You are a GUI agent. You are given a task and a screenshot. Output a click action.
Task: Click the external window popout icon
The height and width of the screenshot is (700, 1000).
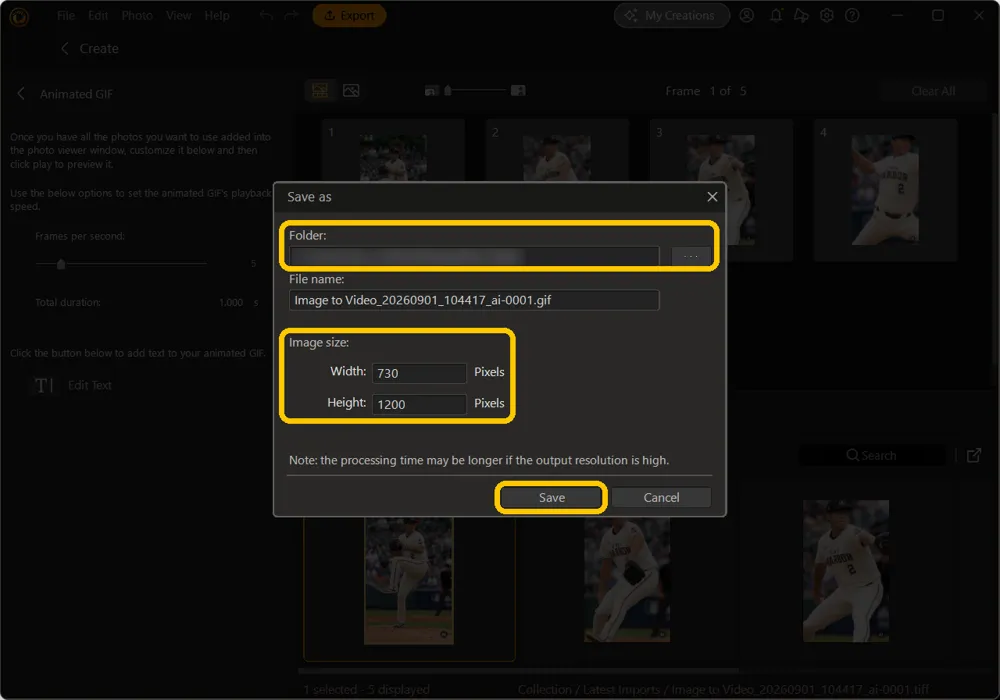(974, 455)
